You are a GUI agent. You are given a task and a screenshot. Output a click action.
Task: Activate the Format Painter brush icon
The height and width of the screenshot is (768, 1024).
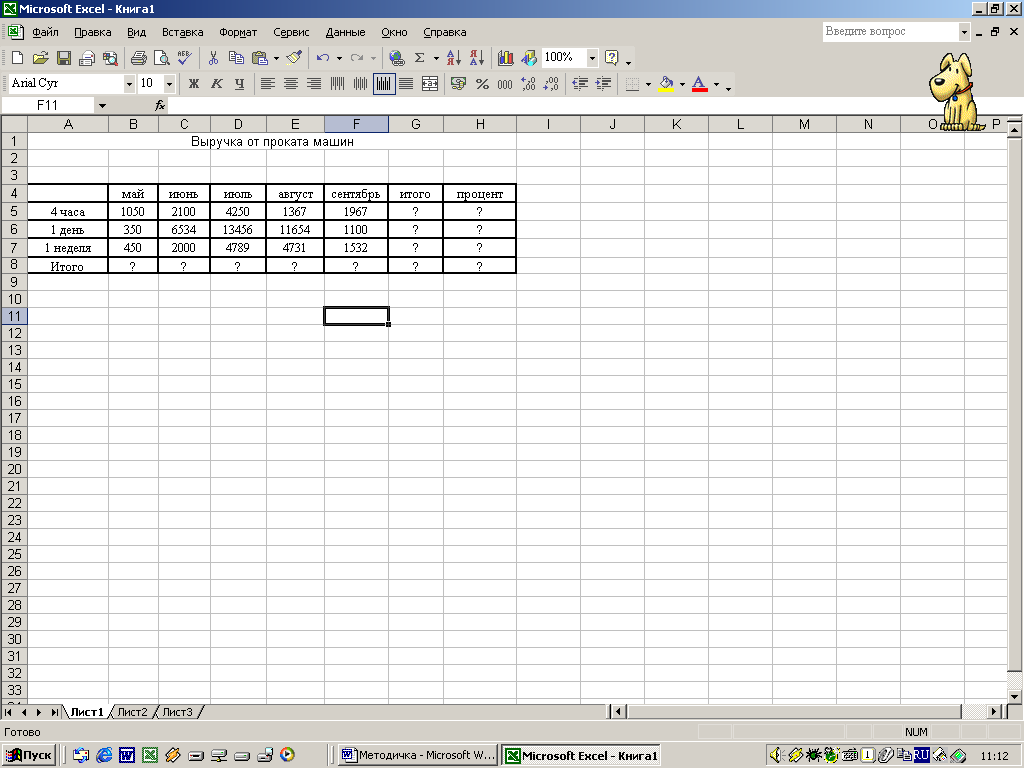click(x=294, y=58)
